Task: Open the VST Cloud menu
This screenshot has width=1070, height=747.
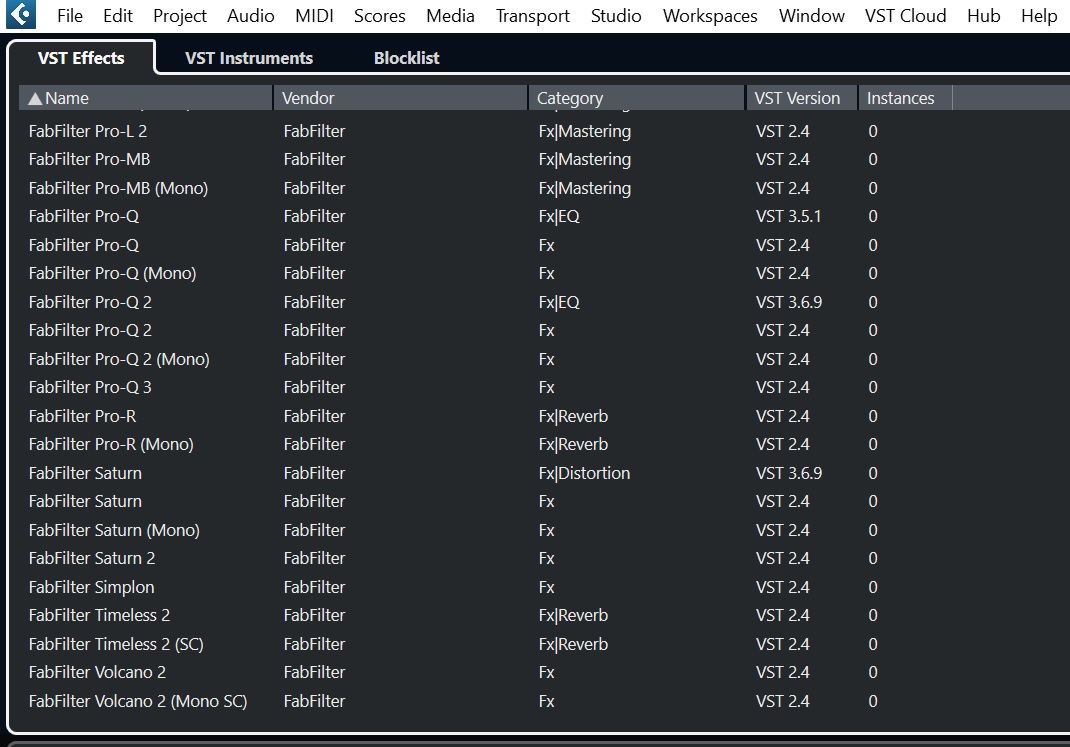Action: [905, 16]
